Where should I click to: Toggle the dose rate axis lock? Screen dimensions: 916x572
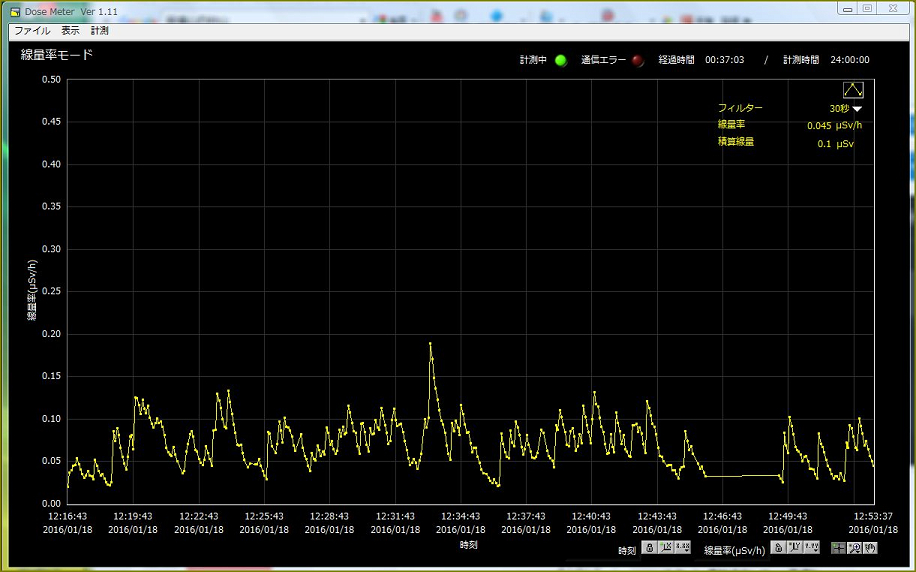[778, 548]
